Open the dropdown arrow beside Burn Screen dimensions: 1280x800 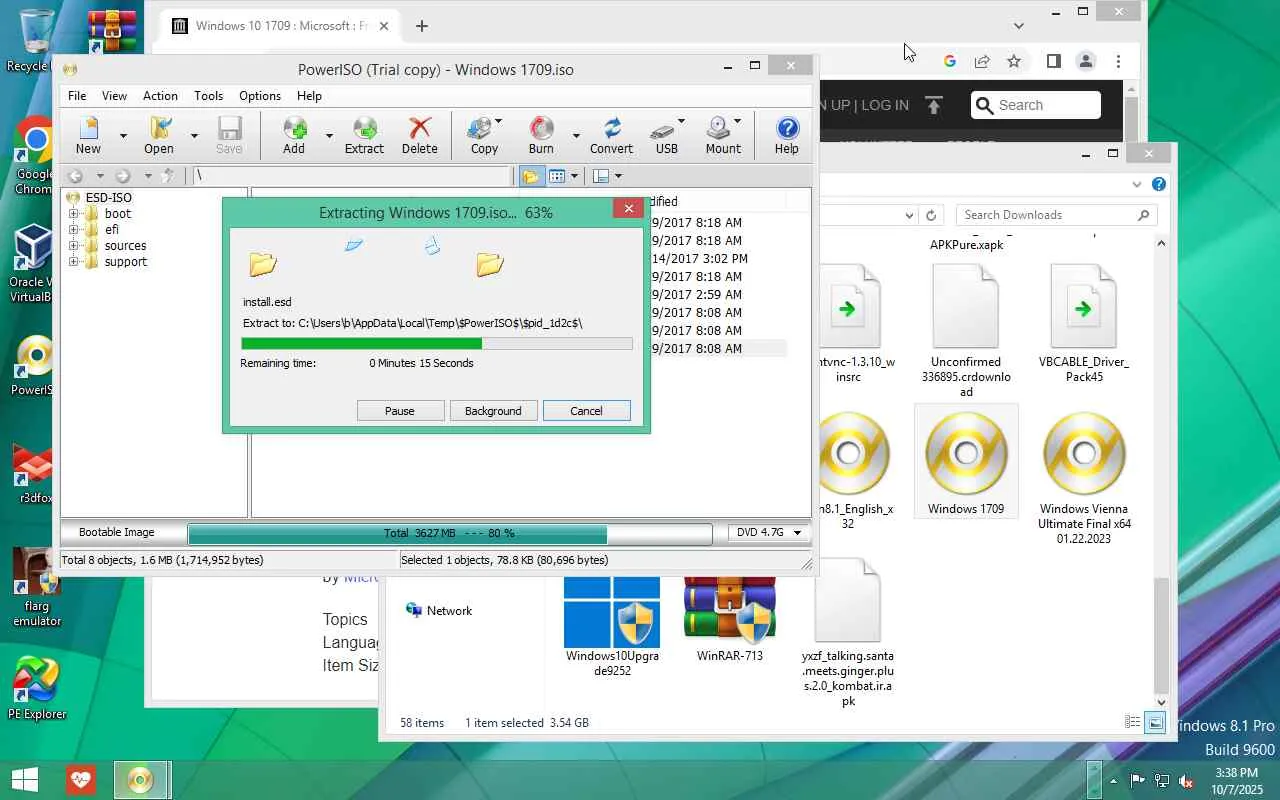(x=576, y=135)
